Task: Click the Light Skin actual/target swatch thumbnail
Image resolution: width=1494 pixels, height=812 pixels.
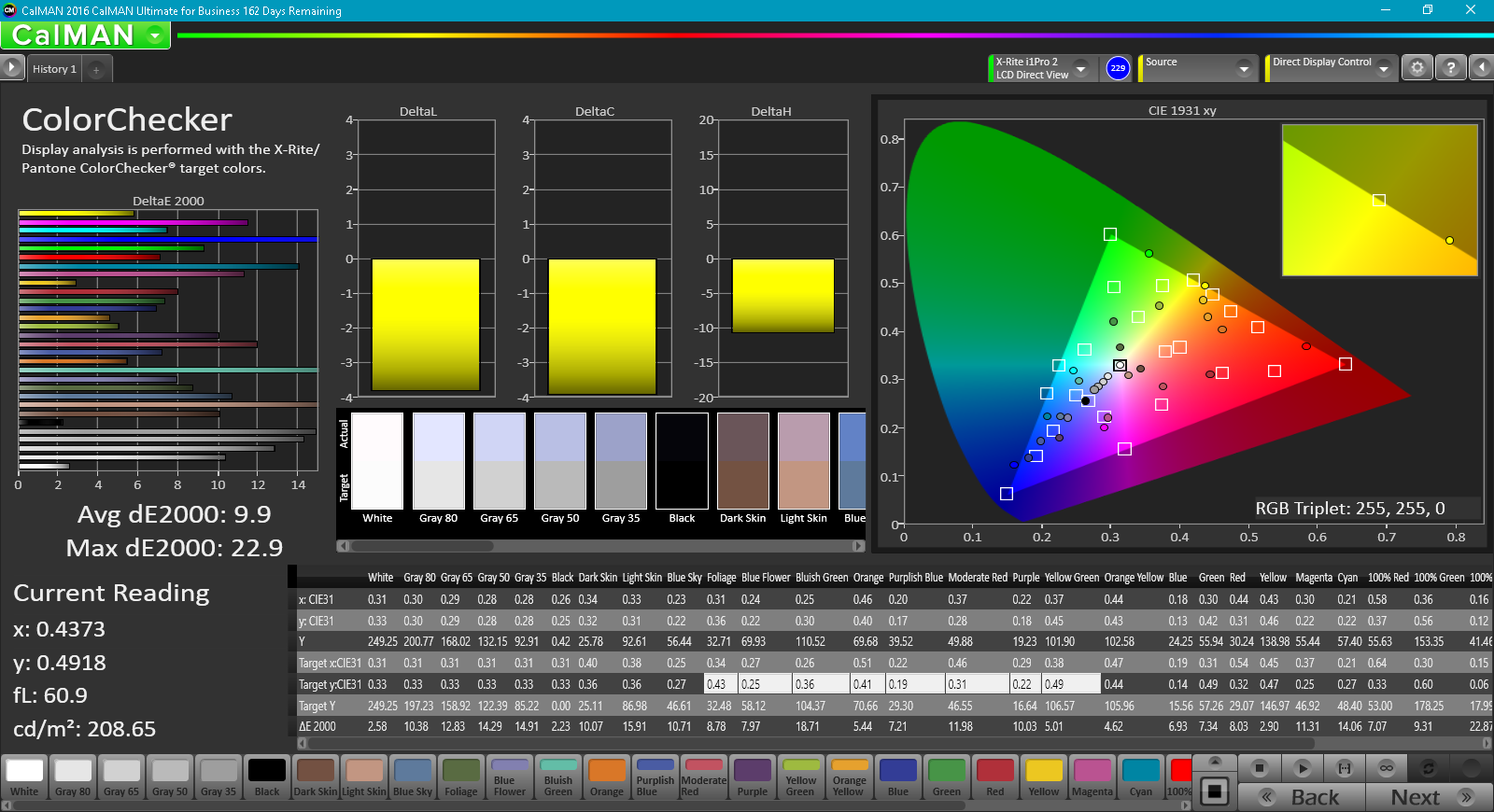Action: point(804,461)
